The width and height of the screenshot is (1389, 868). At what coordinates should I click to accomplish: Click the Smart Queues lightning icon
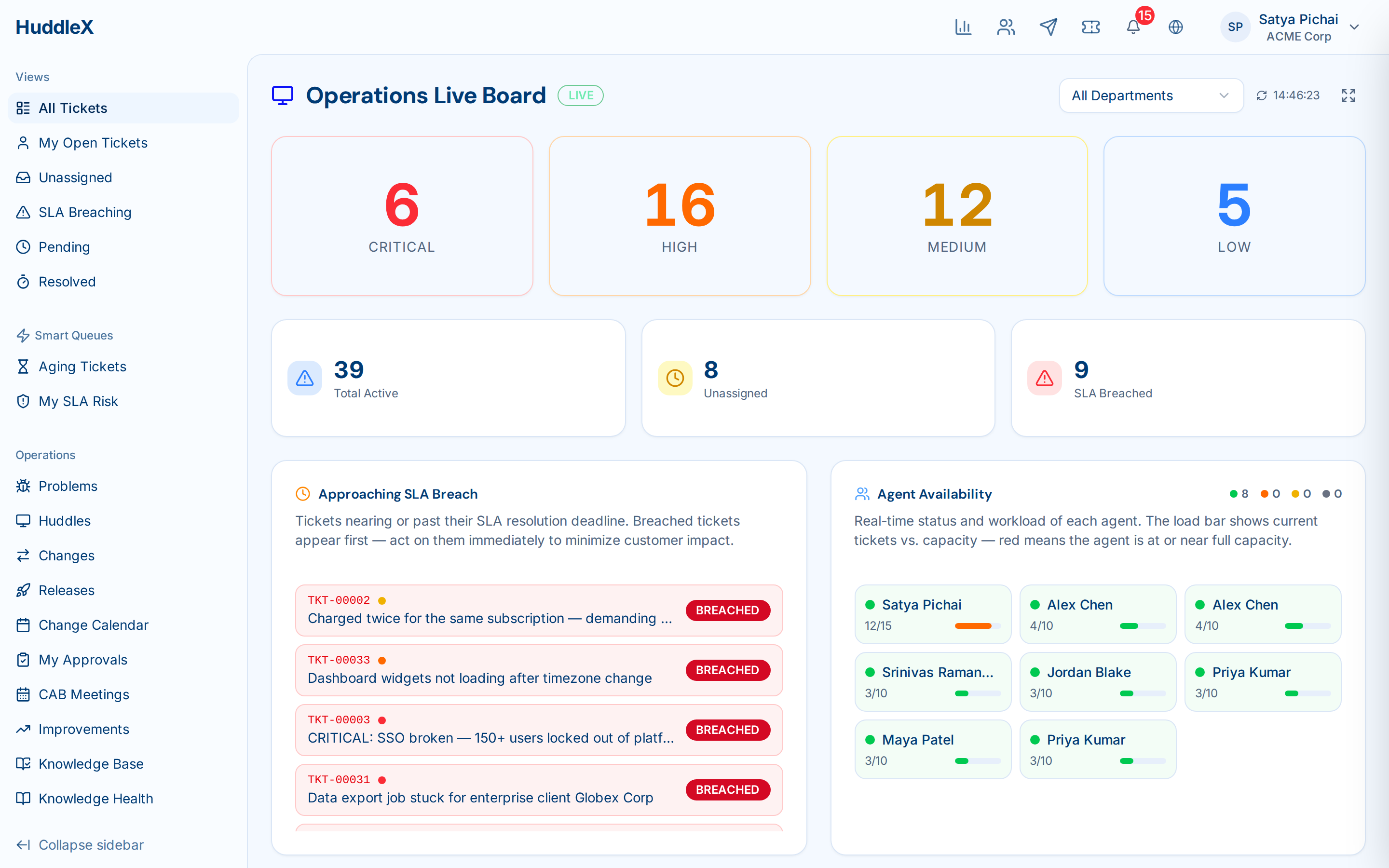pyautogui.click(x=23, y=335)
